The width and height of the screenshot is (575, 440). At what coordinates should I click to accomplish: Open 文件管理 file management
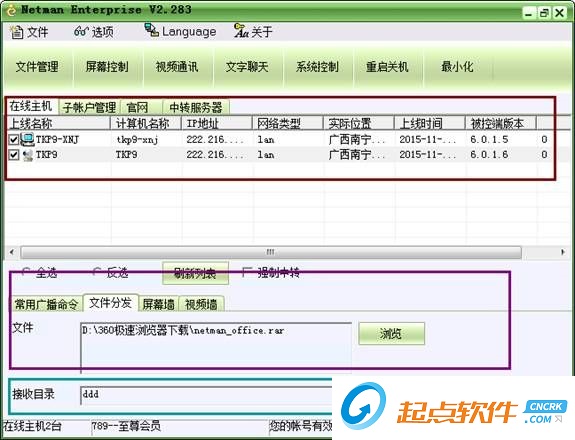[37, 67]
